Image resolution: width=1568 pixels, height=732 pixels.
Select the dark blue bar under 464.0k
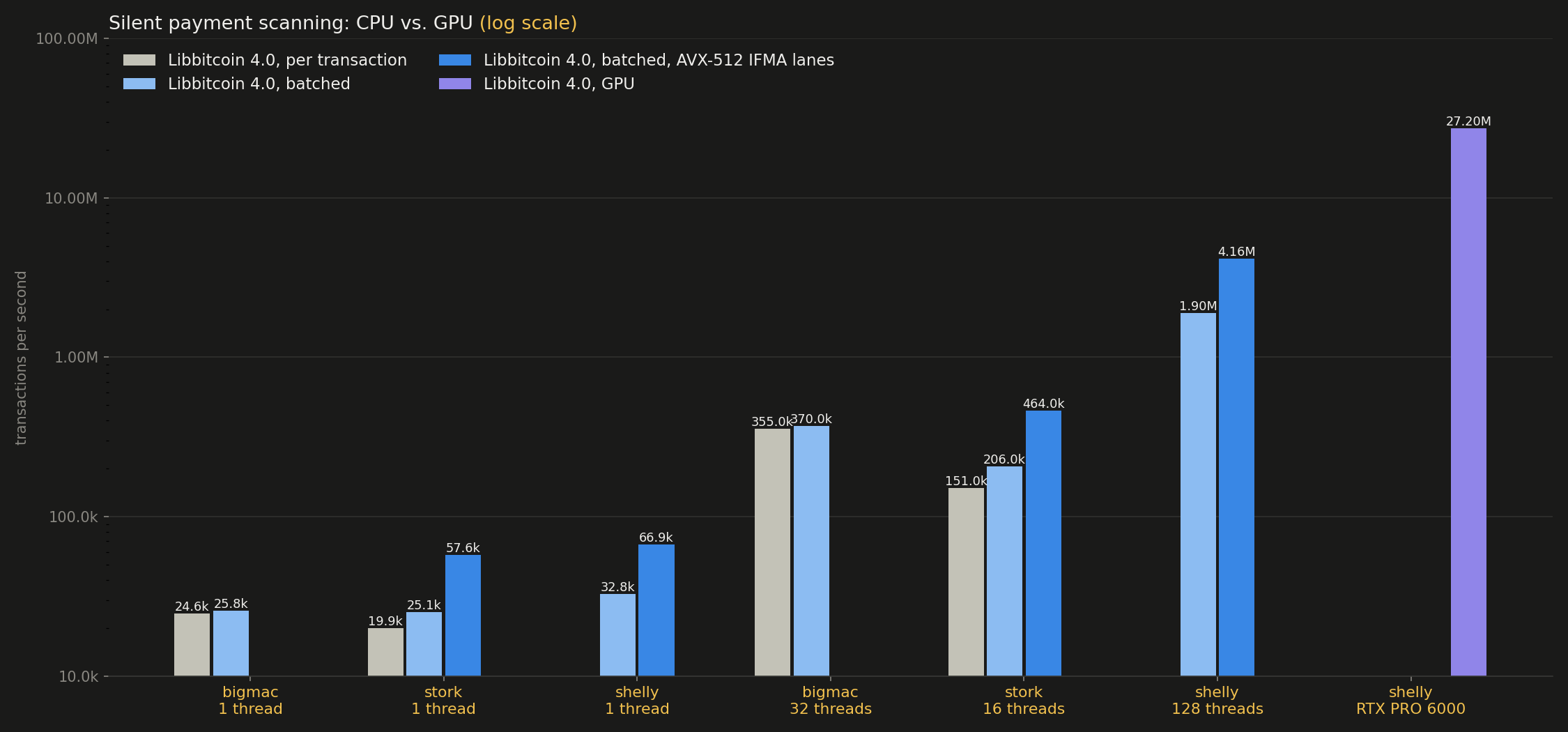[x=1043, y=543]
